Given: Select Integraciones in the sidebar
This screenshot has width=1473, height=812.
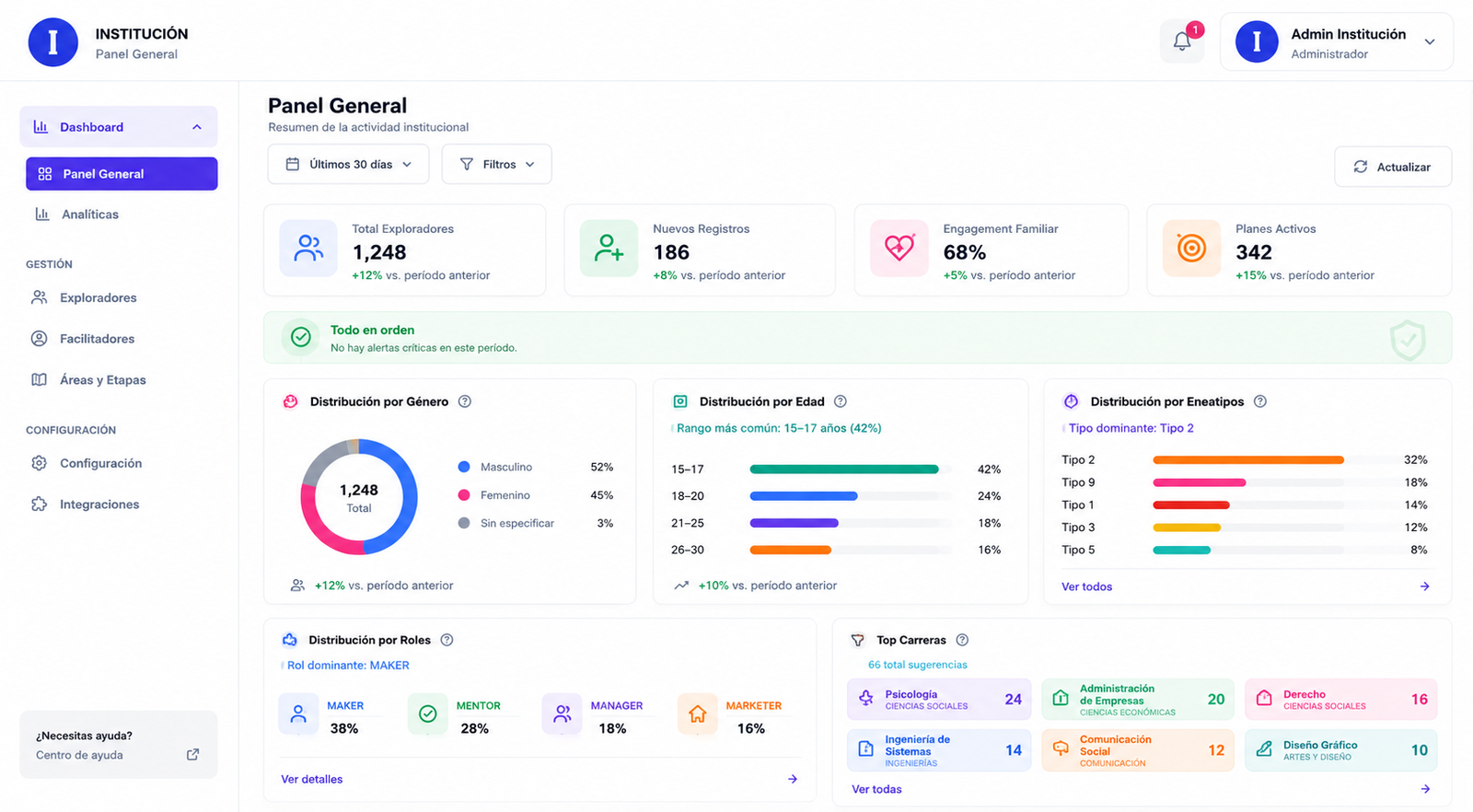Looking at the screenshot, I should pyautogui.click(x=99, y=505).
